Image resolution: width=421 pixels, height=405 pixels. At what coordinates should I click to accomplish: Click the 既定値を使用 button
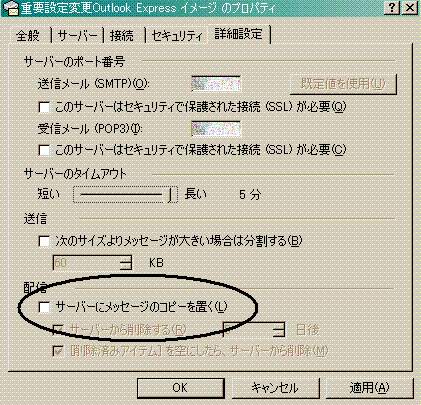point(343,84)
